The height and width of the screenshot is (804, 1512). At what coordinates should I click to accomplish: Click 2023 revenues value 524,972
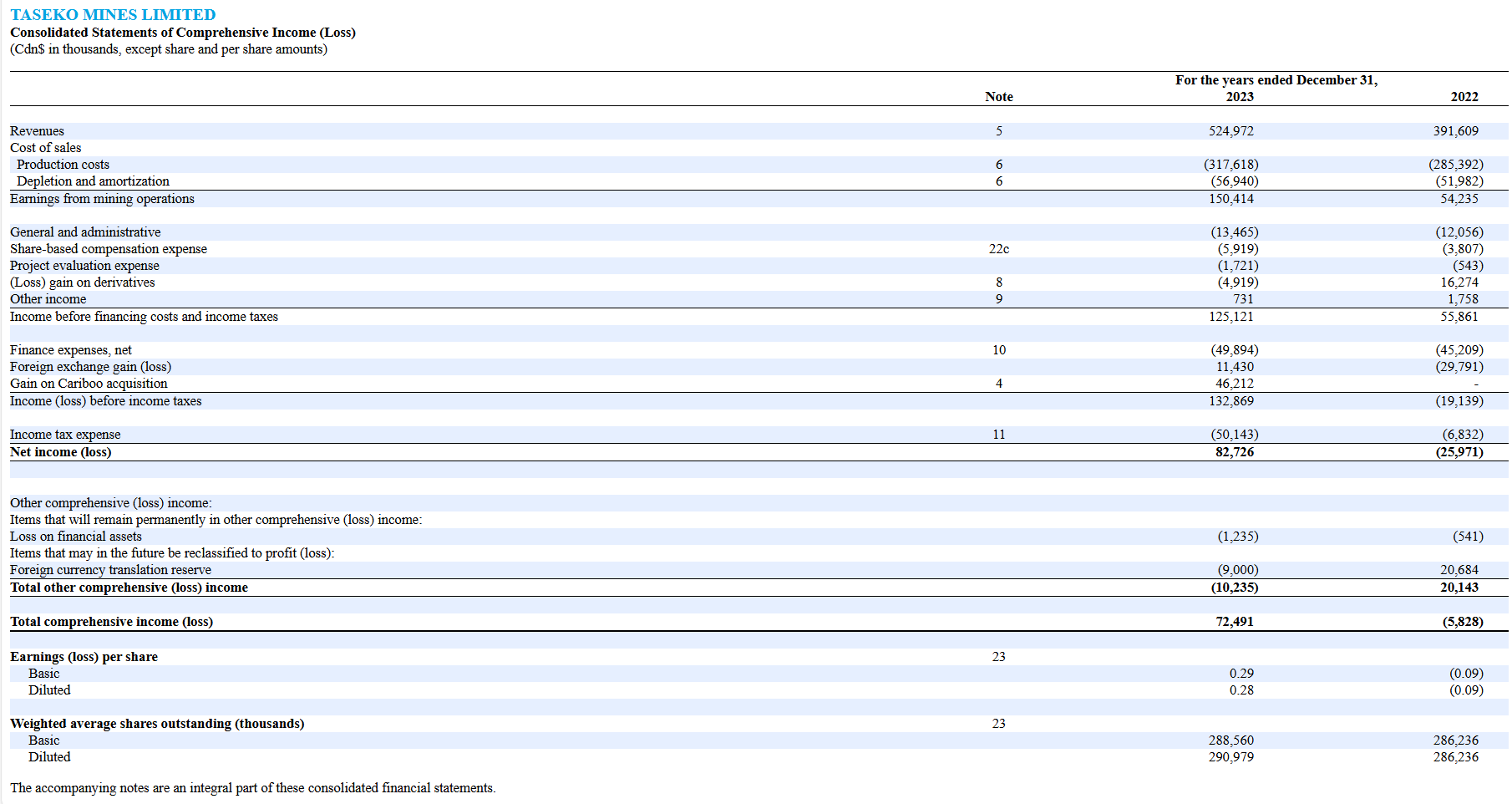point(1231,131)
